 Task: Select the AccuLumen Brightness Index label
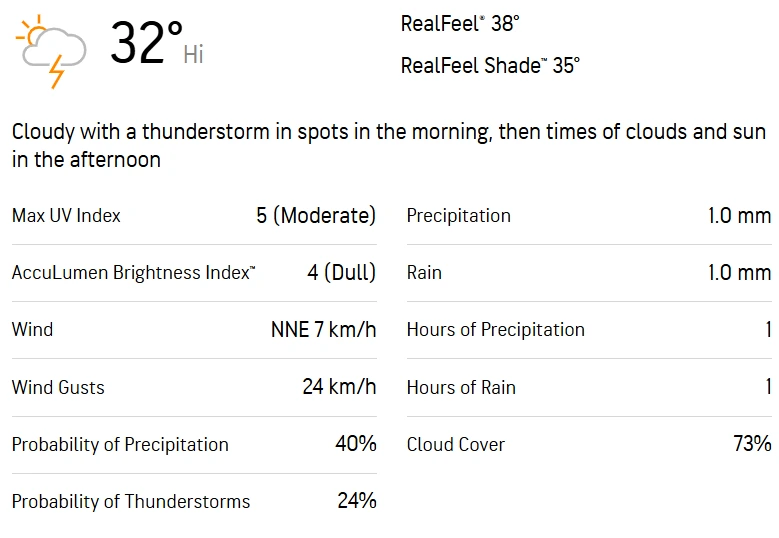(133, 273)
